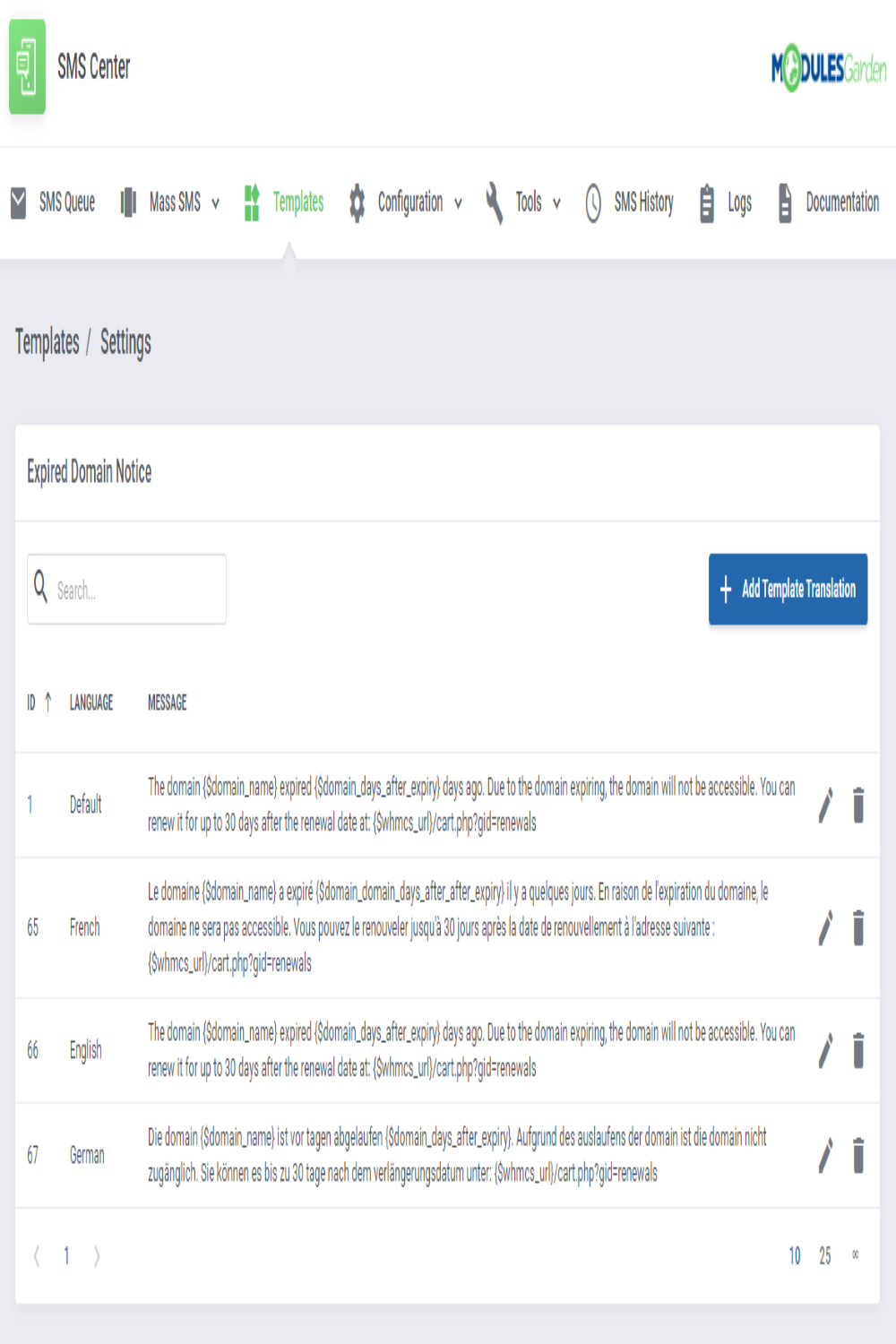Edit the English template translation

tap(825, 1050)
